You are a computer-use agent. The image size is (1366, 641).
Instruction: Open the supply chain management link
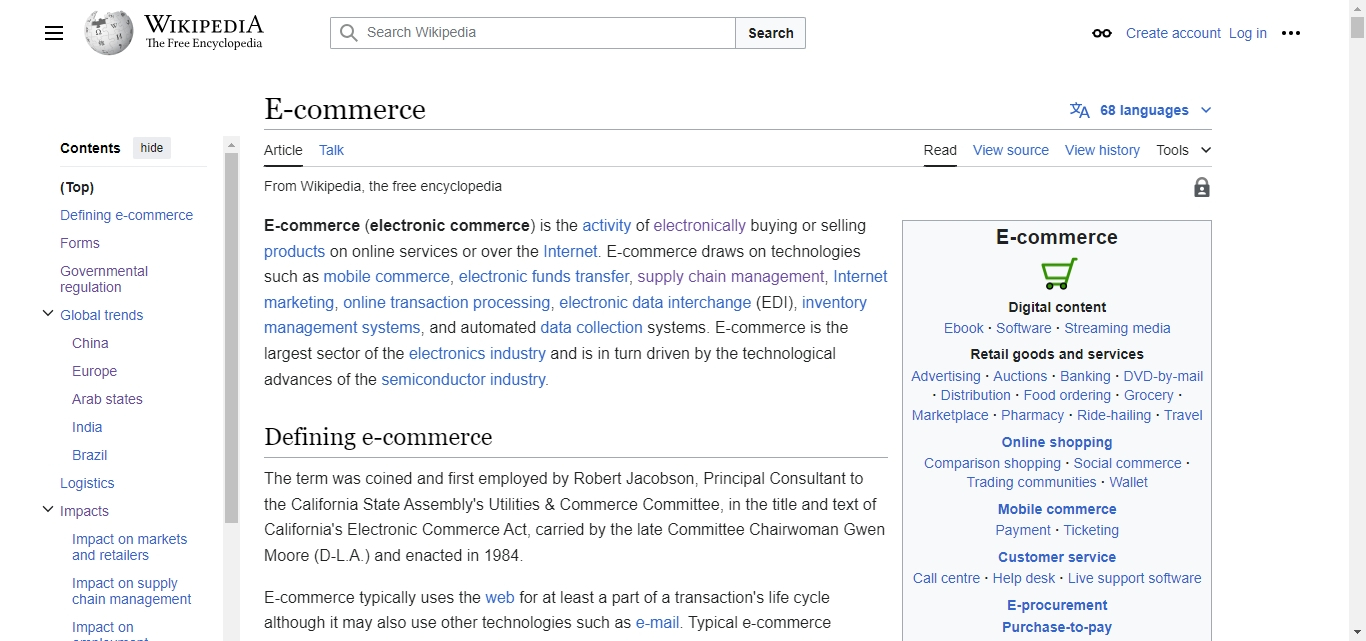point(731,277)
